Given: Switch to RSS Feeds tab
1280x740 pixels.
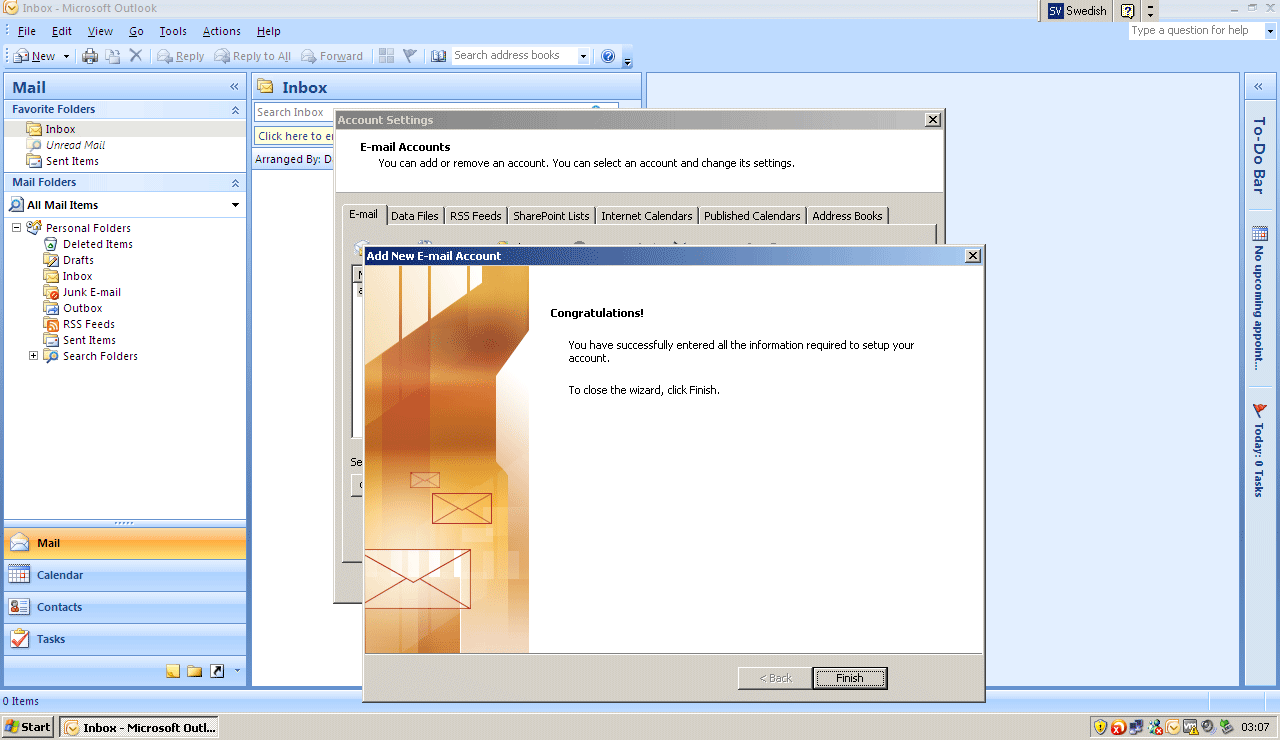Looking at the screenshot, I should [476, 216].
